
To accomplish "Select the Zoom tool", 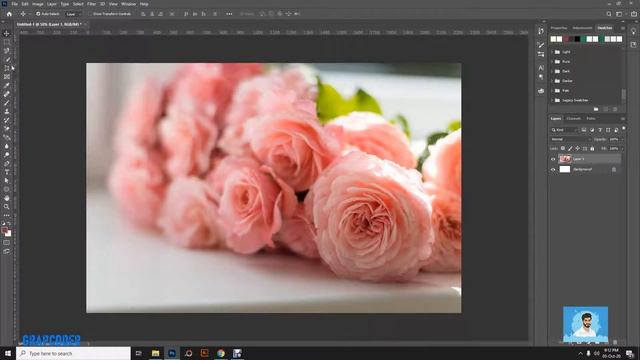I will click(7, 207).
